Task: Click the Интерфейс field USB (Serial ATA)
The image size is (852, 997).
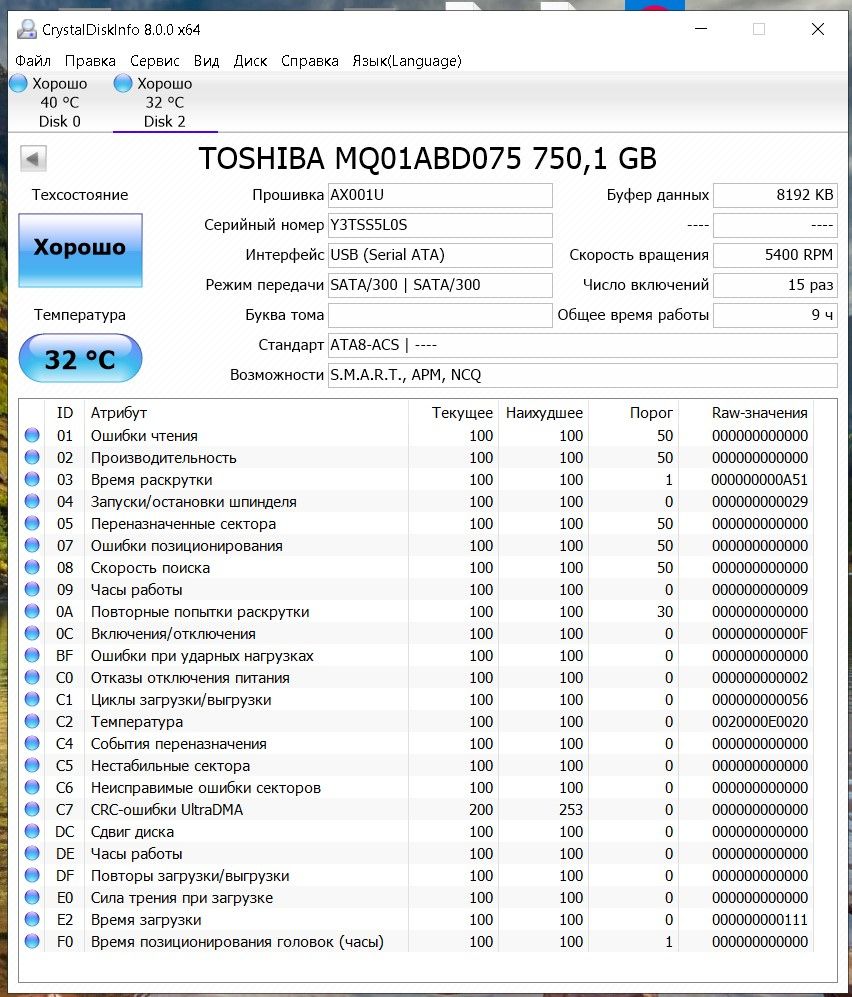Action: pyautogui.click(x=440, y=255)
